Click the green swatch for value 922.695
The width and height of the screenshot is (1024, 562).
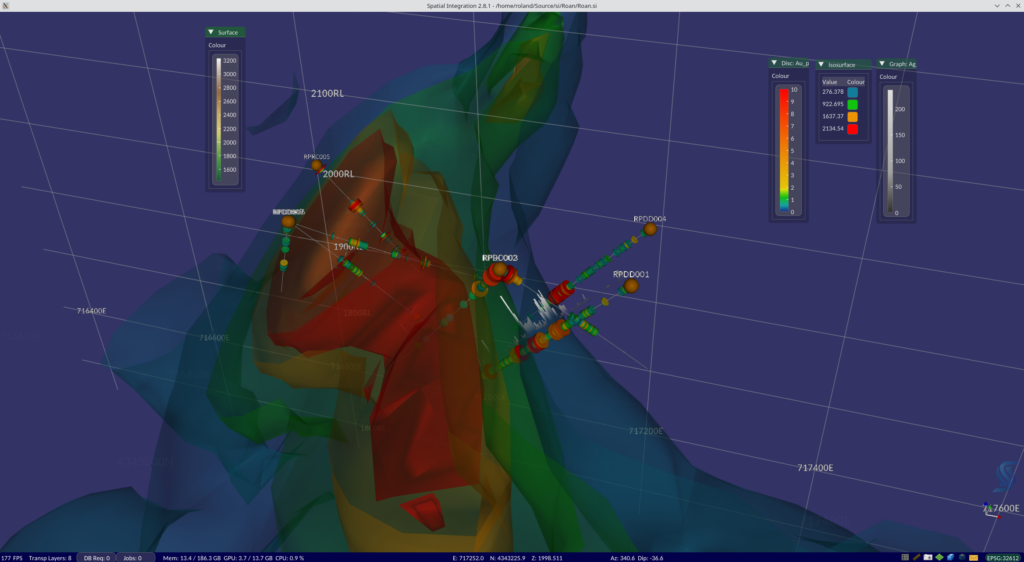tap(852, 104)
